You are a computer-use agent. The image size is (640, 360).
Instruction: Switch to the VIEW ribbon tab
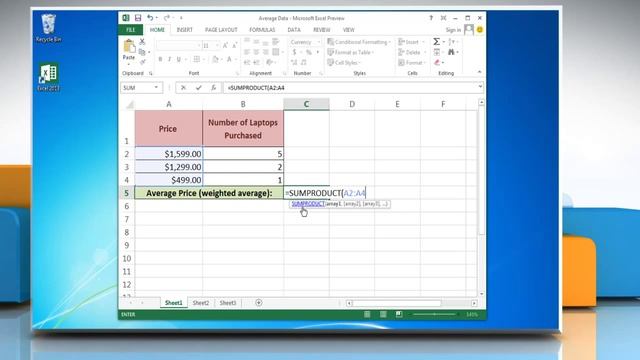(349, 30)
